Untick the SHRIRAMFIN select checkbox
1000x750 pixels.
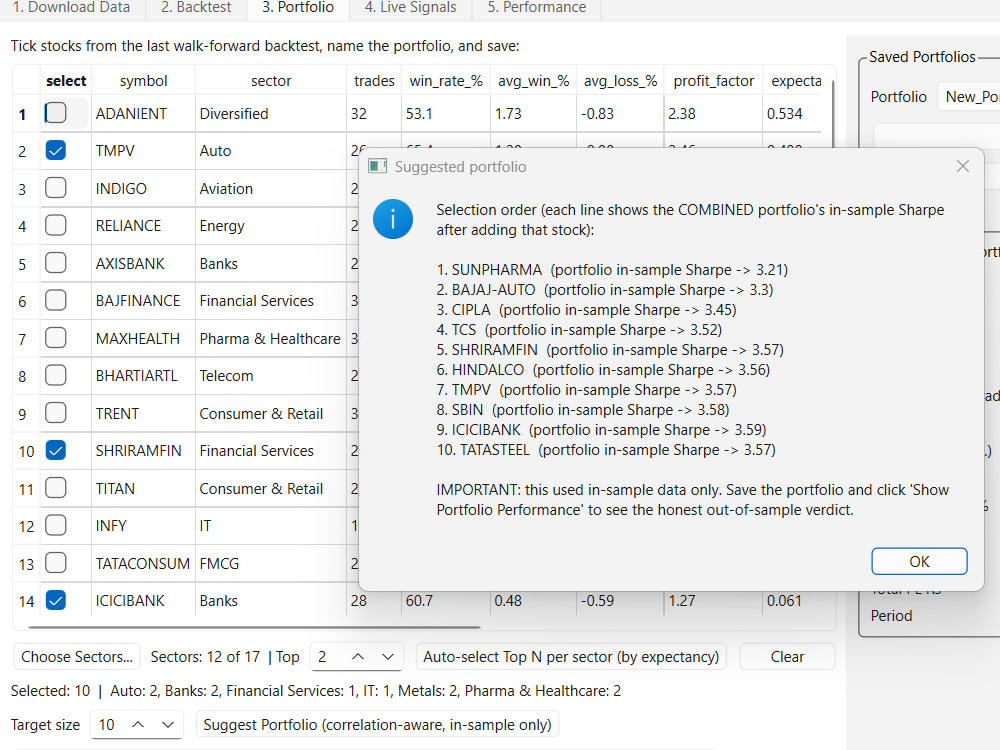pyautogui.click(x=56, y=450)
